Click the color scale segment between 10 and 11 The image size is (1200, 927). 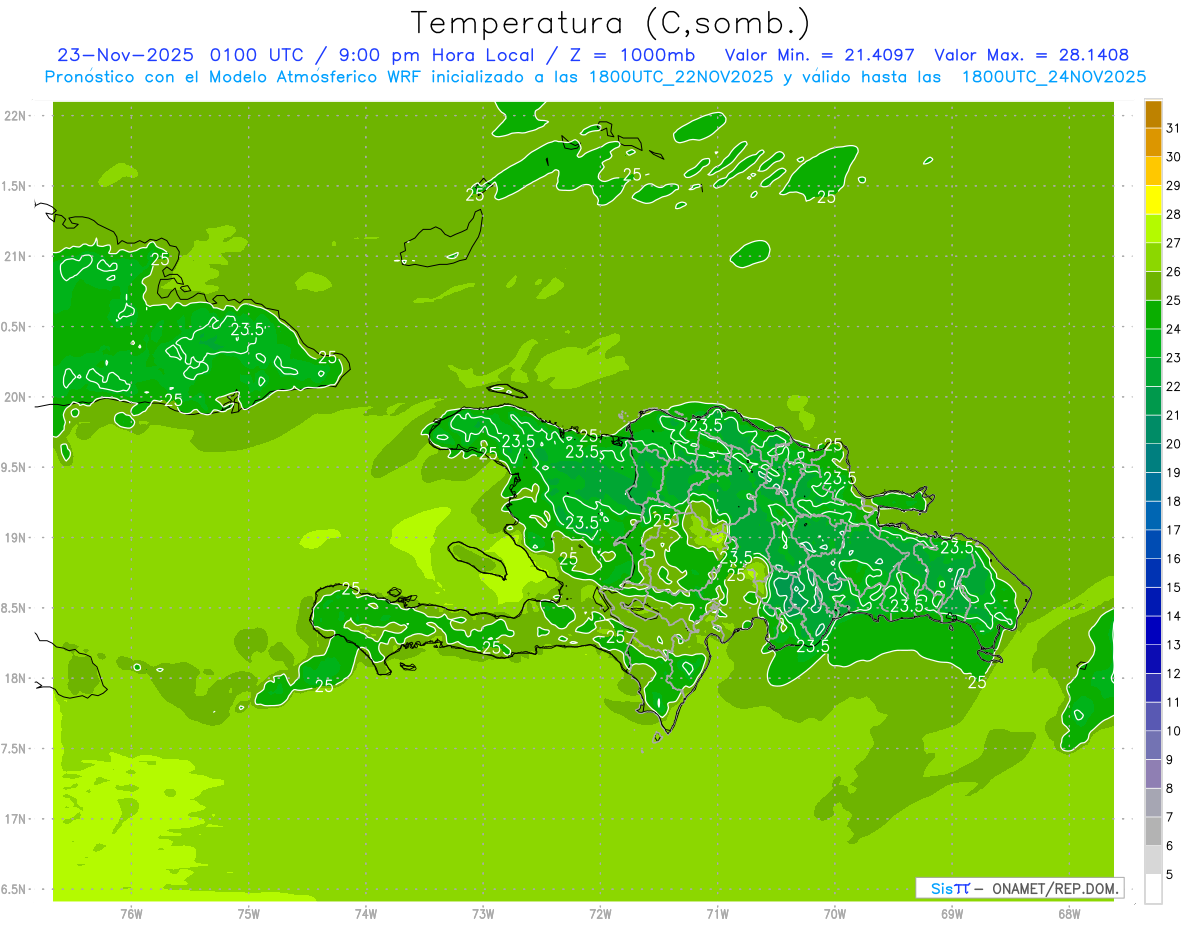click(x=1153, y=716)
